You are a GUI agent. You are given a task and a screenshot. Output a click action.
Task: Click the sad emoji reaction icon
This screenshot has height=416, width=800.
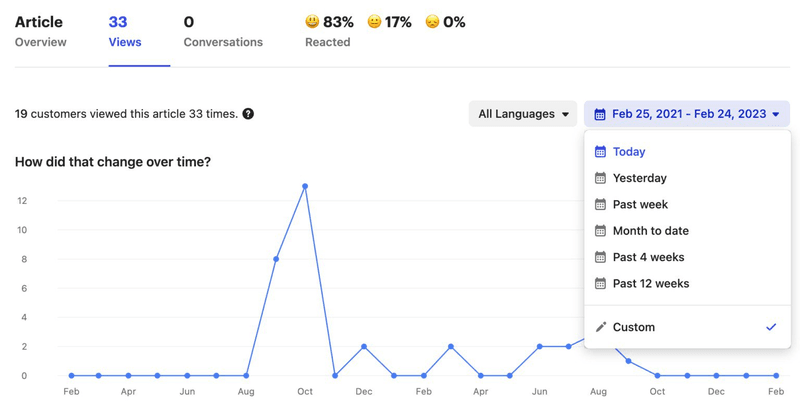click(432, 22)
